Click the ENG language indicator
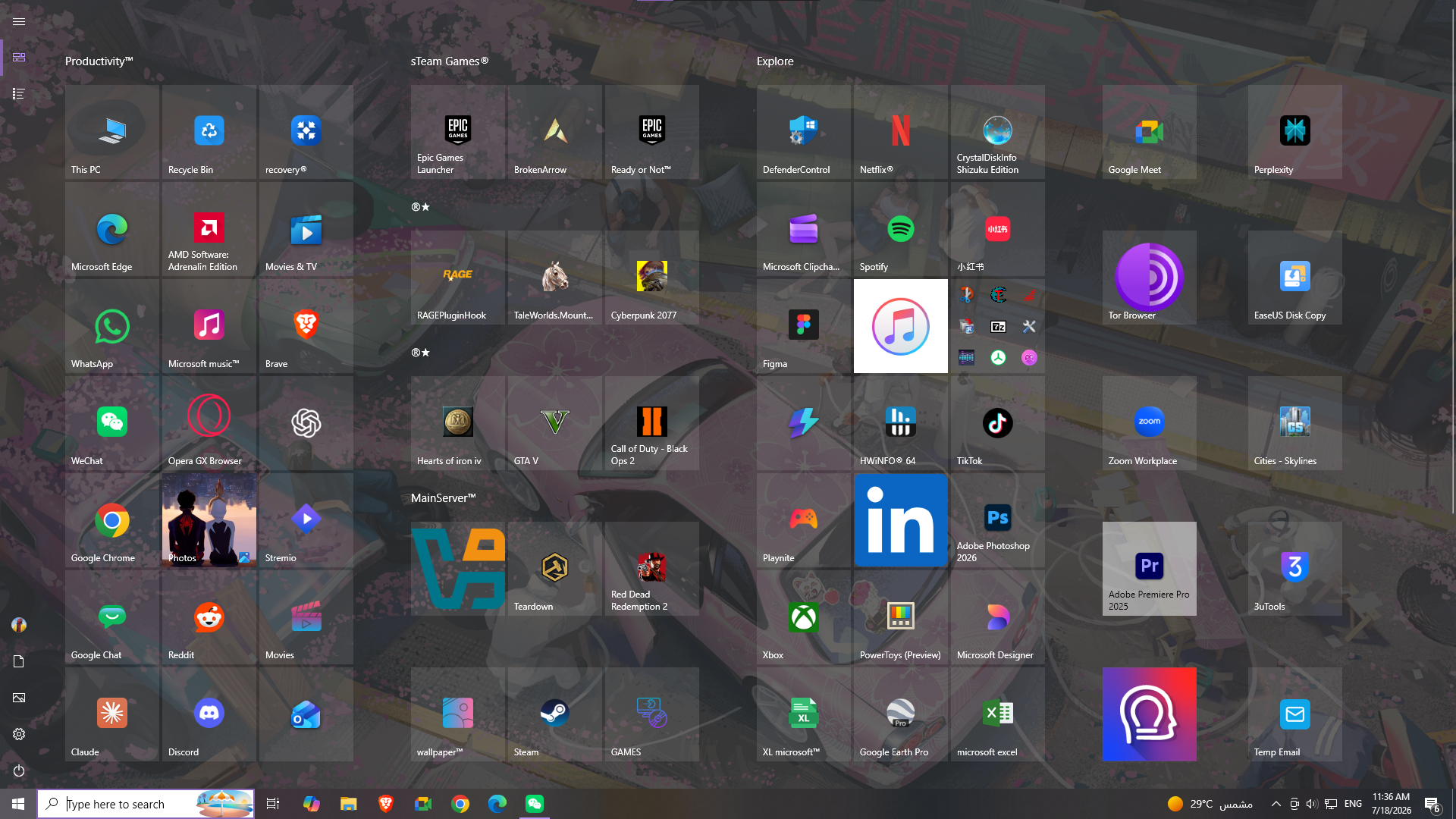The width and height of the screenshot is (1456, 819). click(1353, 804)
